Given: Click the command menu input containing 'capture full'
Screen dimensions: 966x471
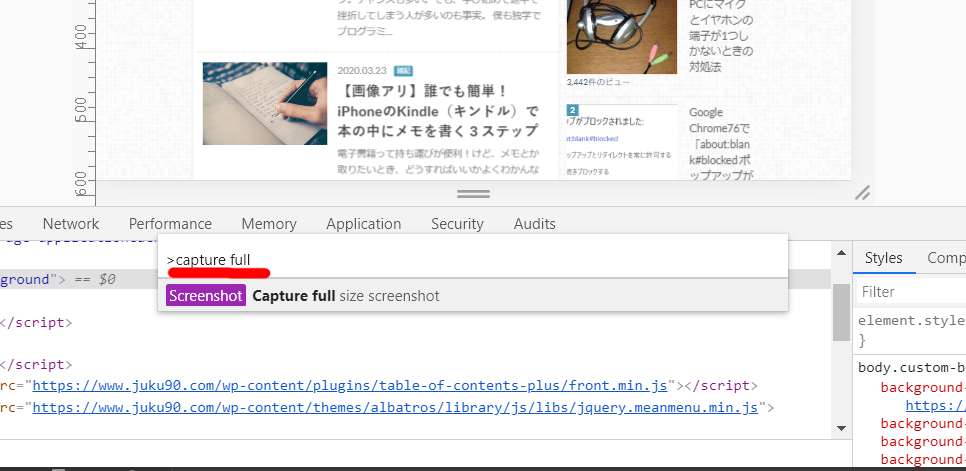Looking at the screenshot, I should click(x=473, y=260).
